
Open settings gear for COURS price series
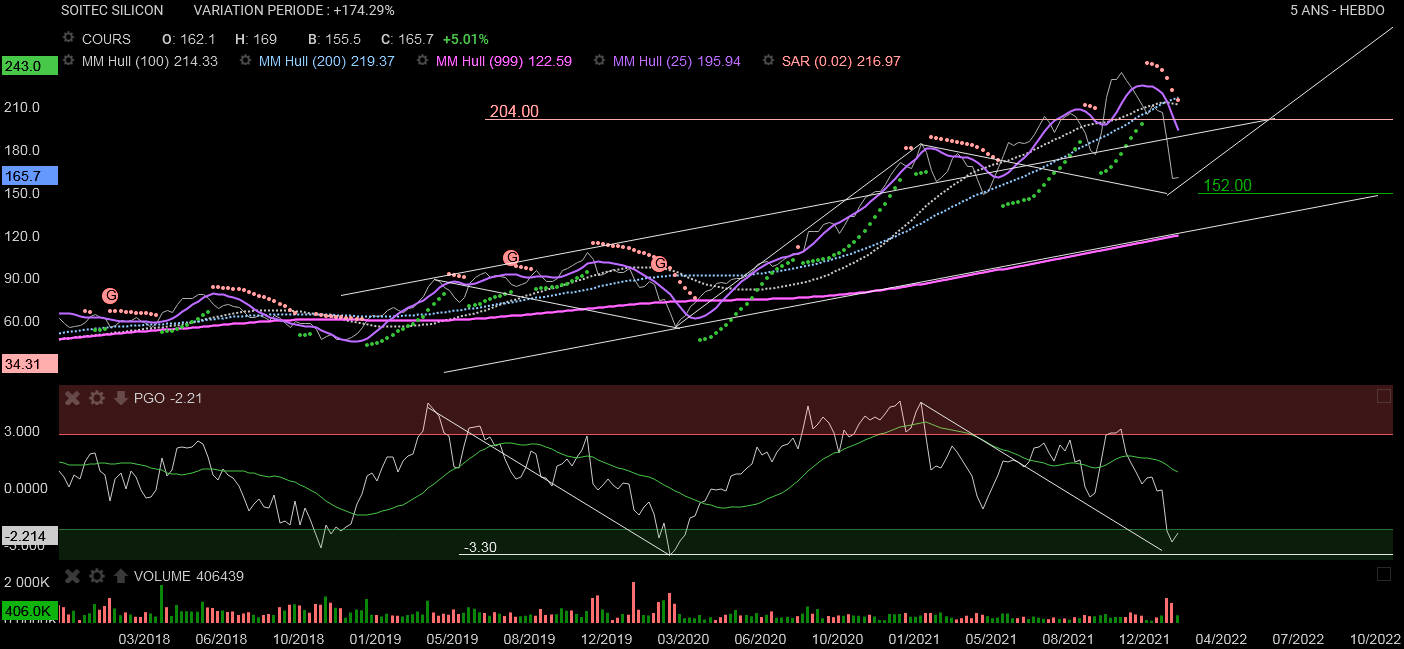tap(68, 38)
